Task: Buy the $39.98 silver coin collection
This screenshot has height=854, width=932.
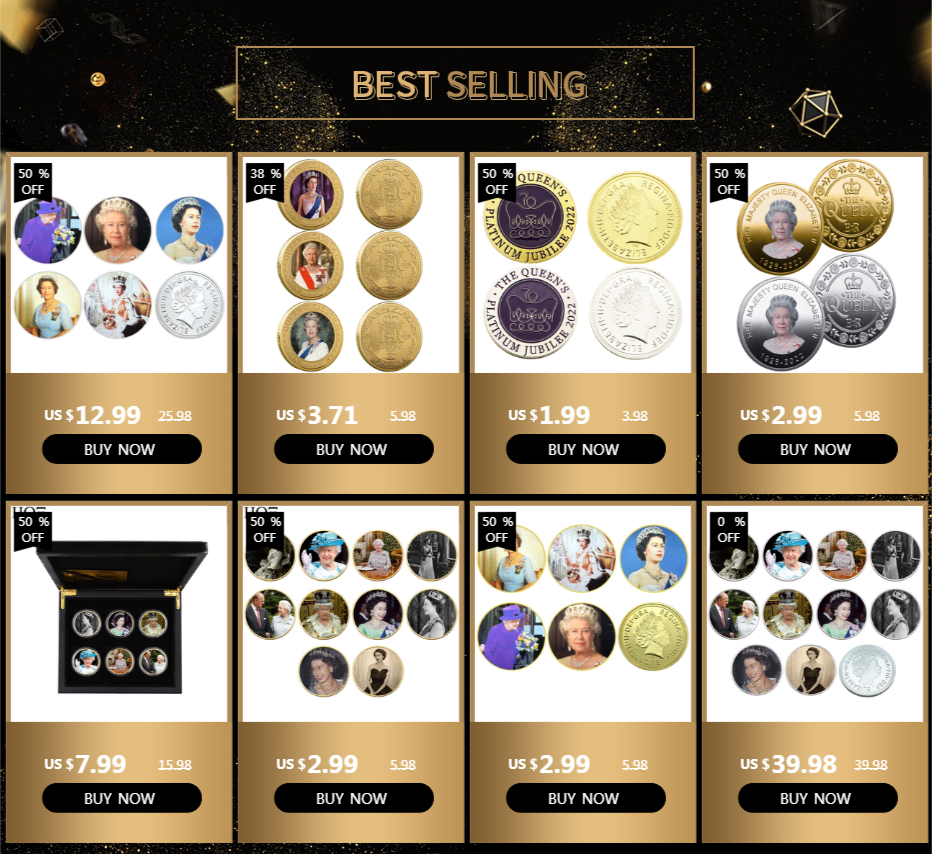Action: tap(817, 798)
